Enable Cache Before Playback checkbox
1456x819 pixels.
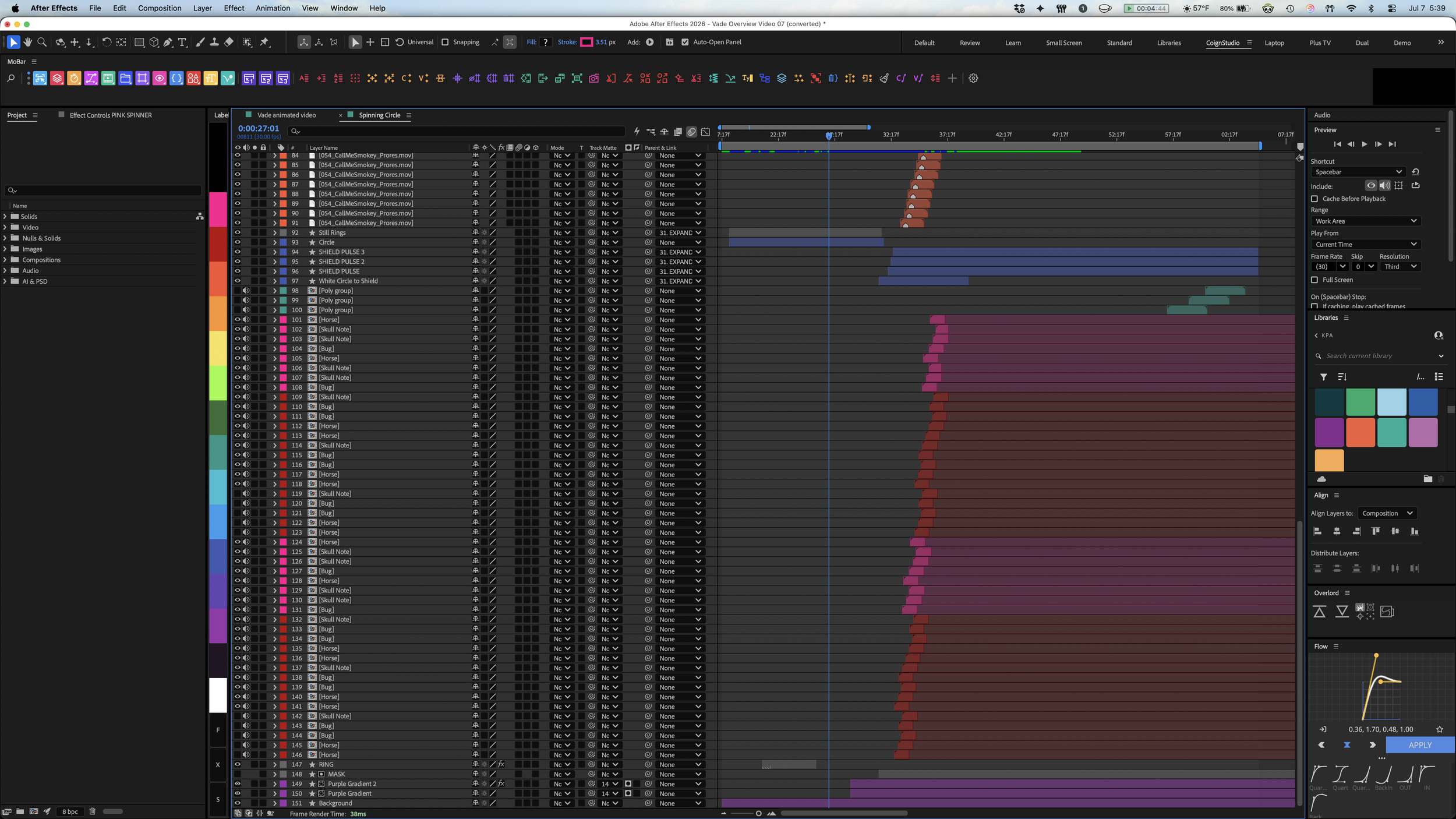(1314, 199)
